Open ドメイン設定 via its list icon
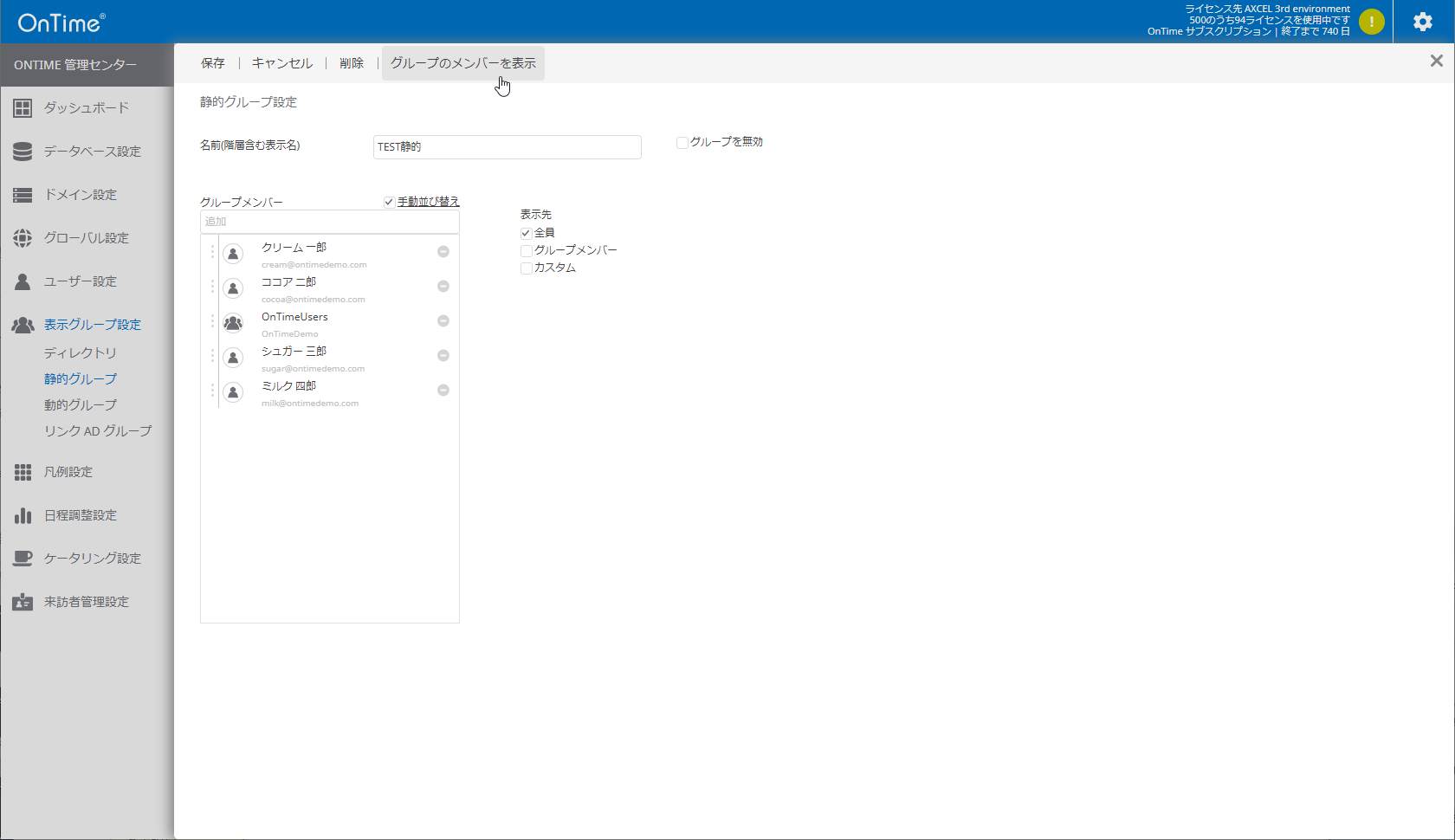1455x840 pixels. pos(22,194)
